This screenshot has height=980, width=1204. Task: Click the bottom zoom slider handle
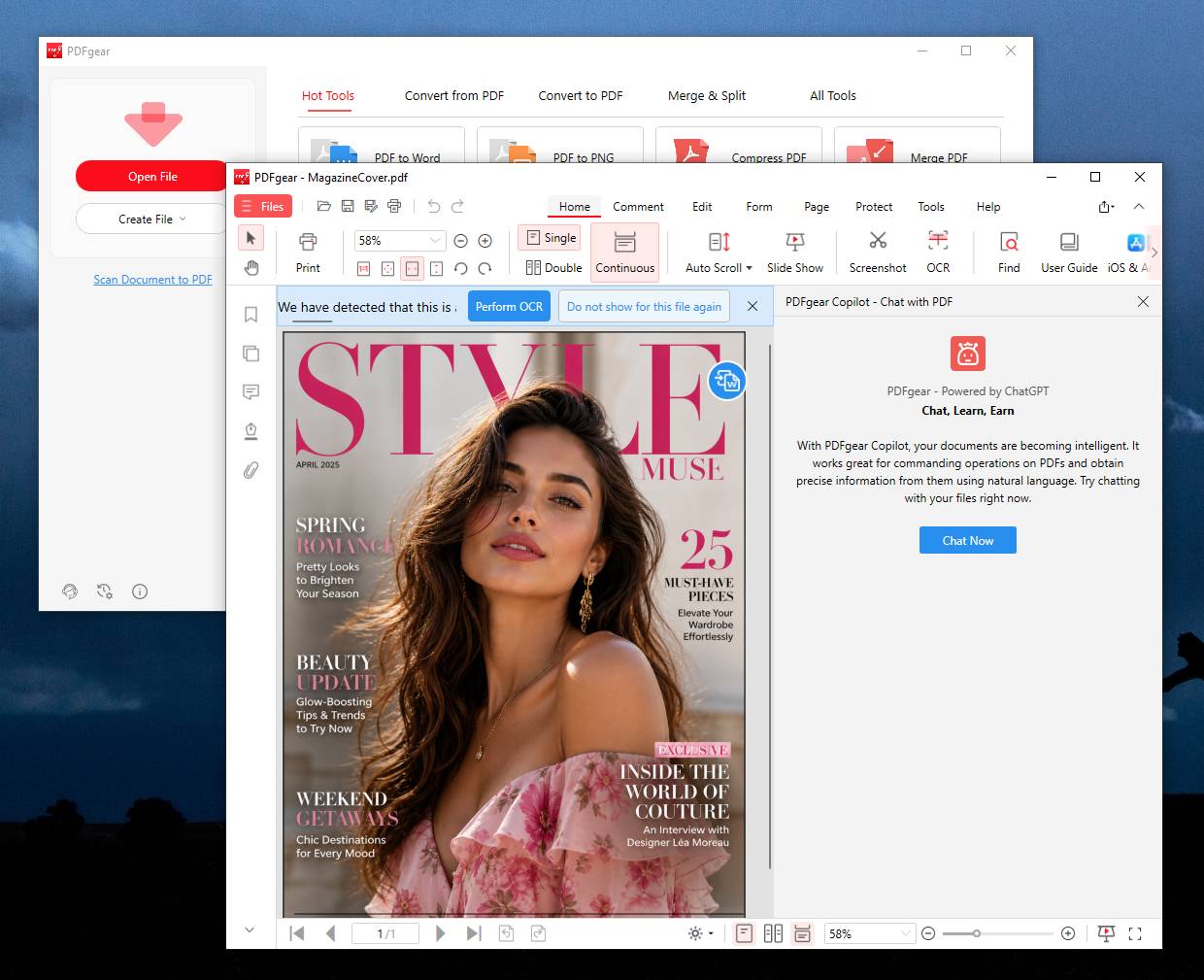pos(976,933)
